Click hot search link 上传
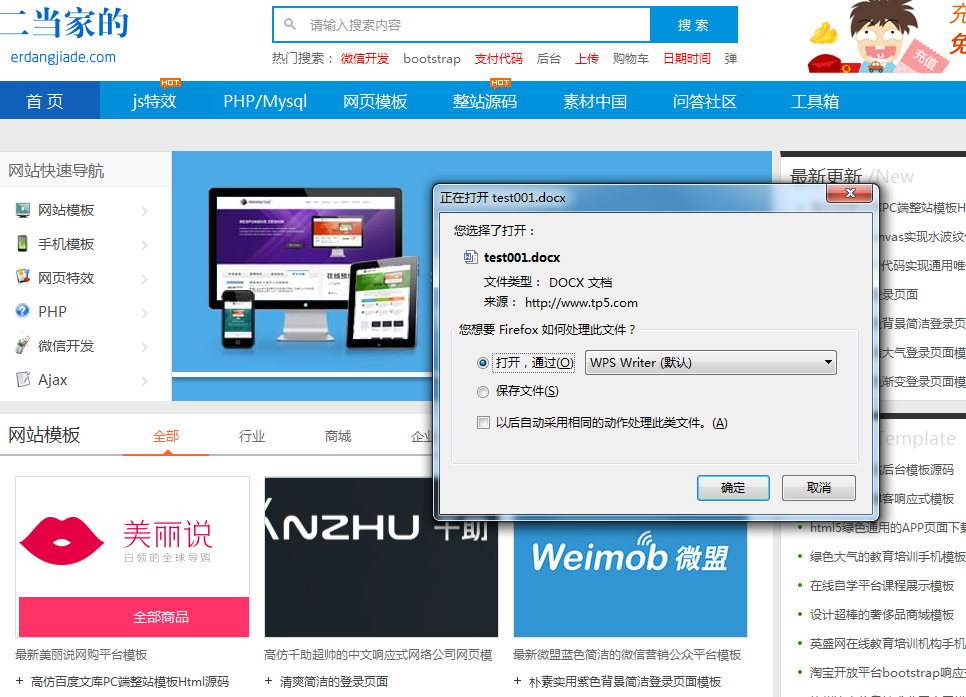The width and height of the screenshot is (966, 697). tap(586, 59)
